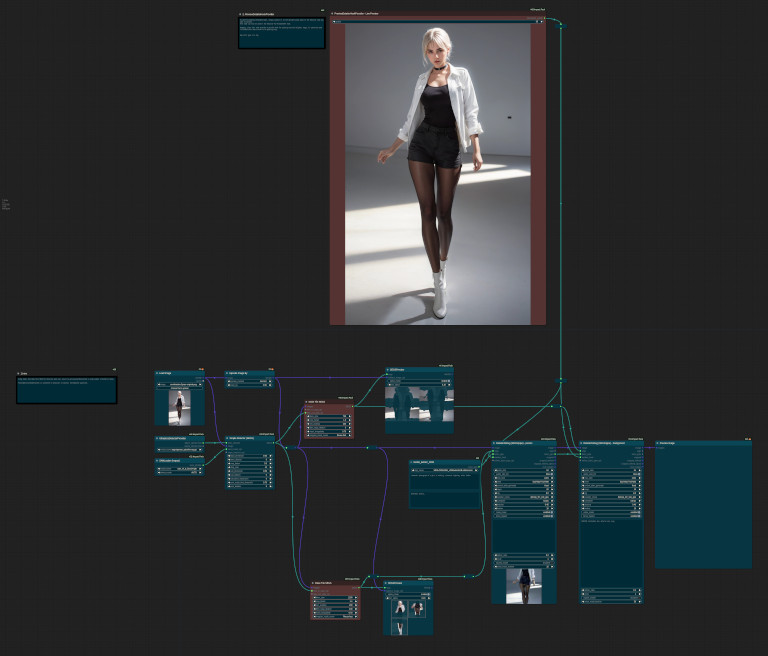
Task: Open the model_name dropdown in UltralyticsDetectorProvider
Action: click(179, 451)
